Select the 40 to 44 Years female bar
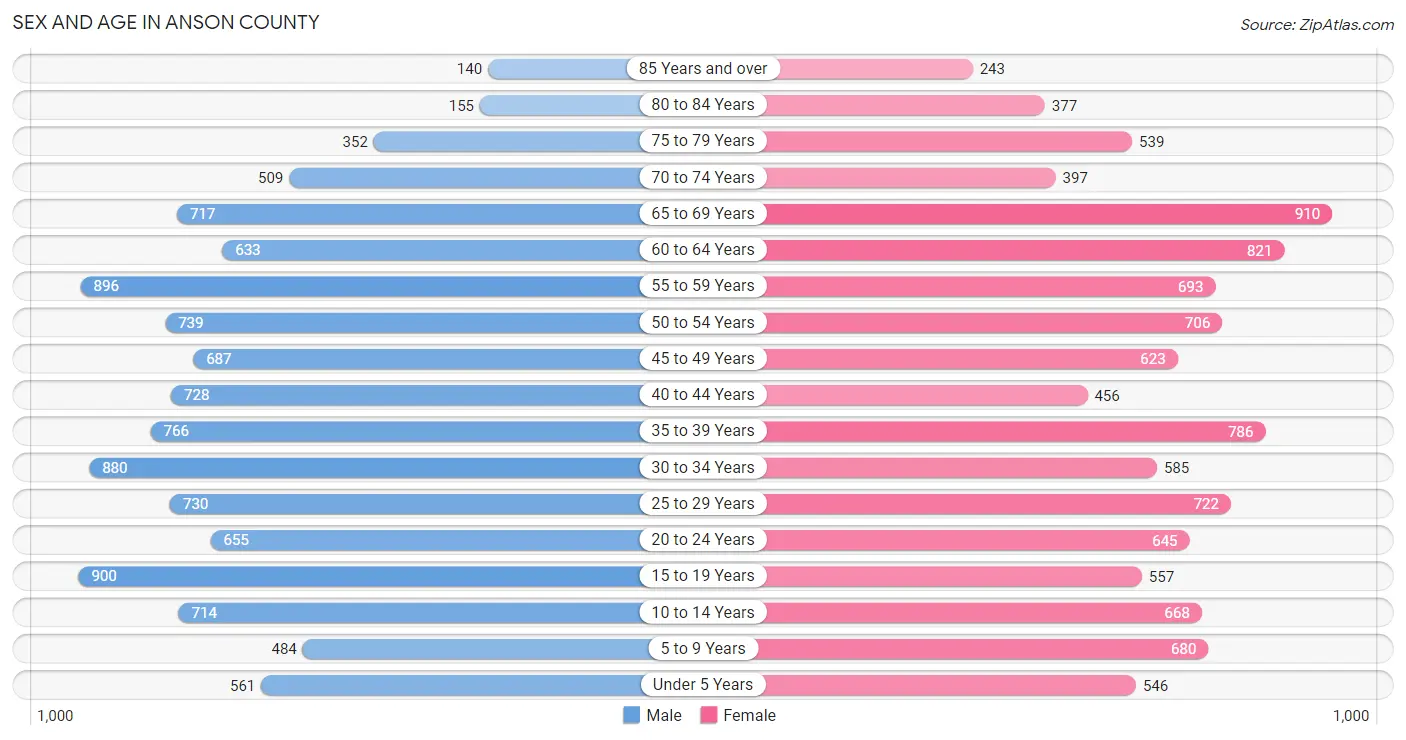The width and height of the screenshot is (1406, 740). [894, 395]
